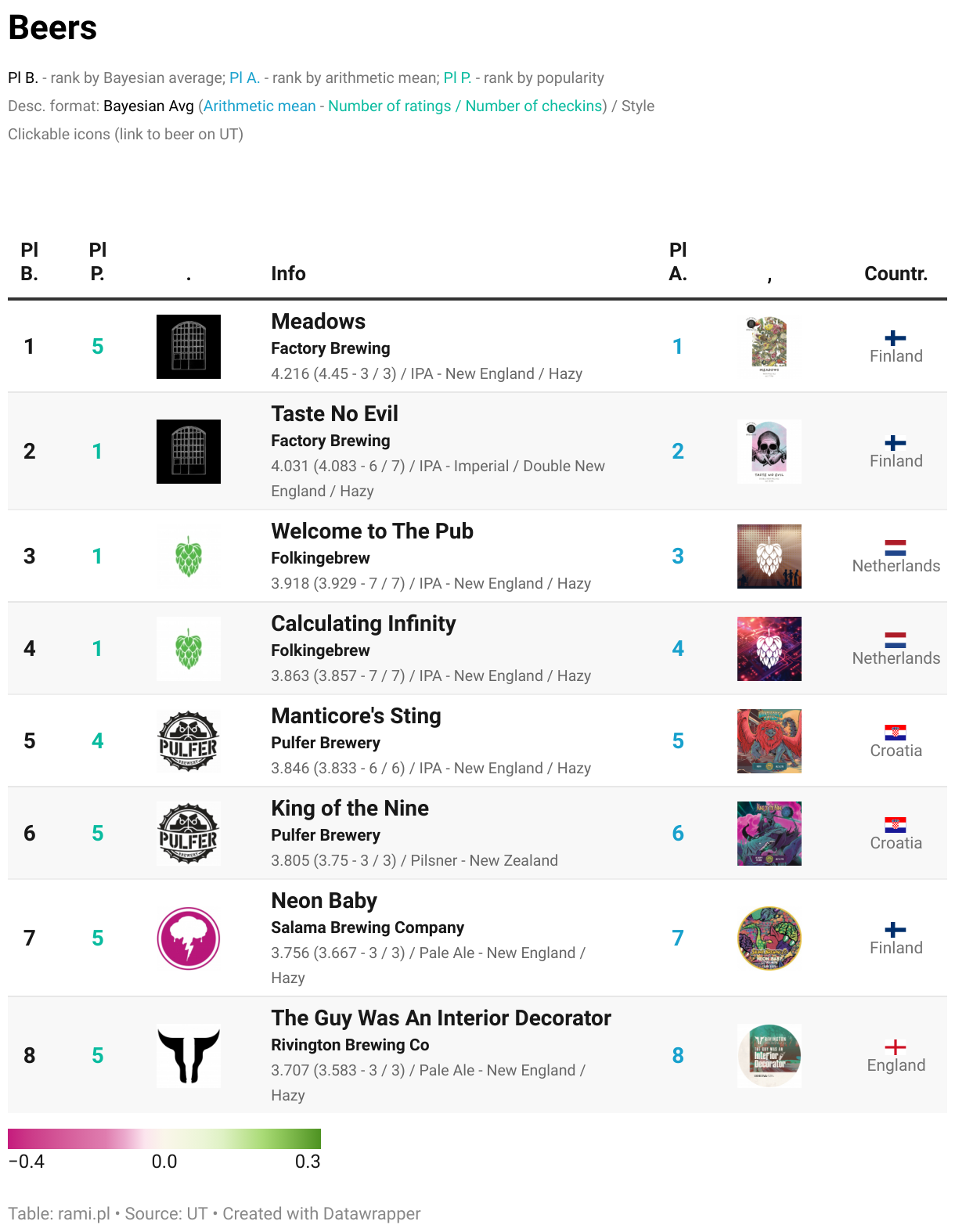Click the Countr. column header
The width and height of the screenshot is (955, 1232).
click(896, 273)
